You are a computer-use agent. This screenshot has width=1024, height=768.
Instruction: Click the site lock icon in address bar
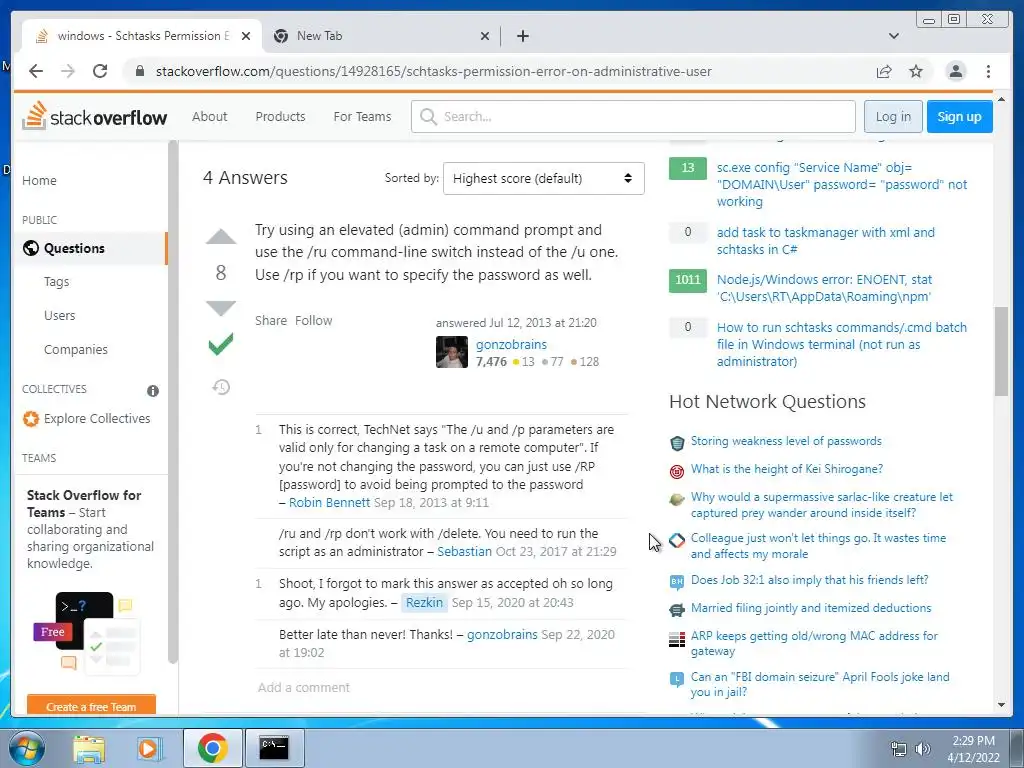click(x=139, y=71)
